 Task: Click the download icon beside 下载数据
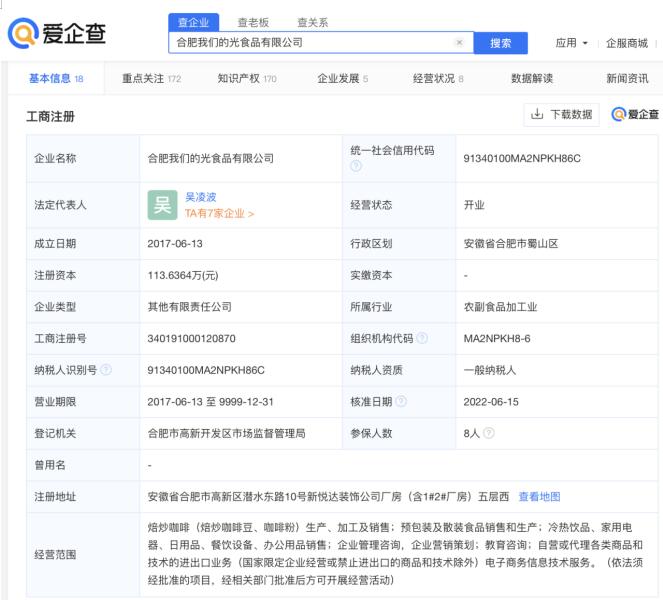[x=536, y=115]
